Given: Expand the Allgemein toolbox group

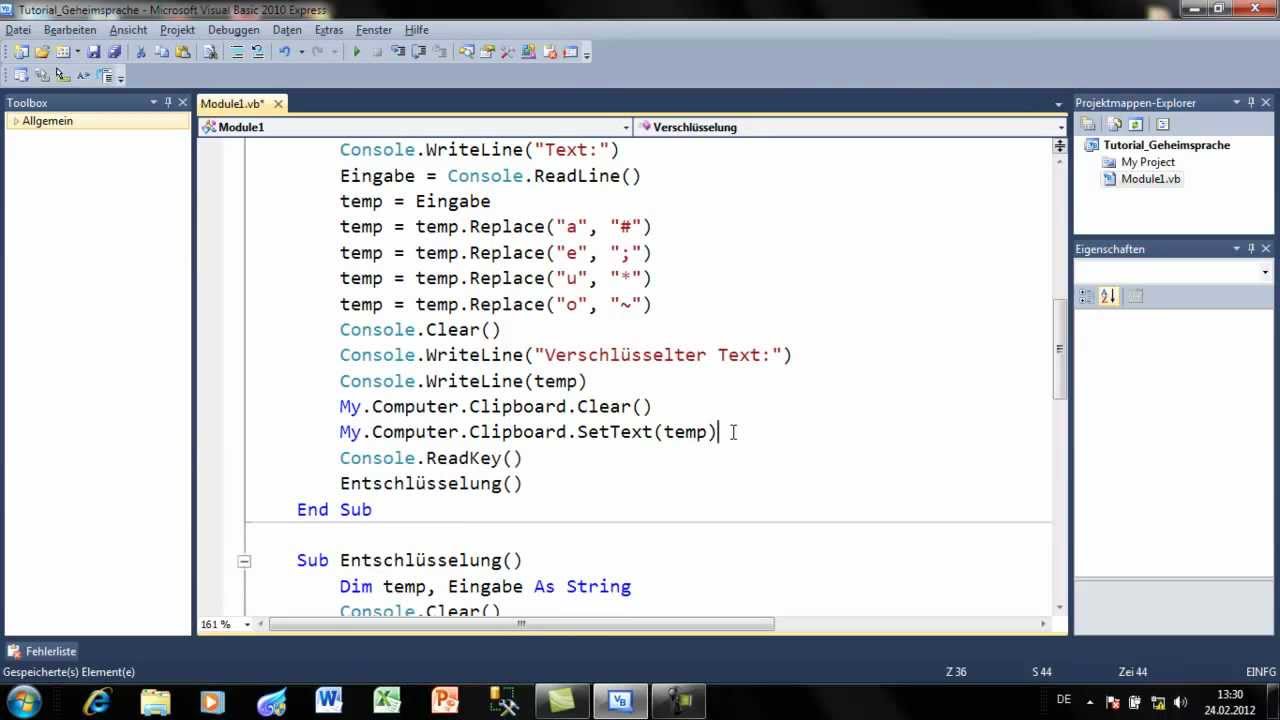Looking at the screenshot, I should point(15,121).
